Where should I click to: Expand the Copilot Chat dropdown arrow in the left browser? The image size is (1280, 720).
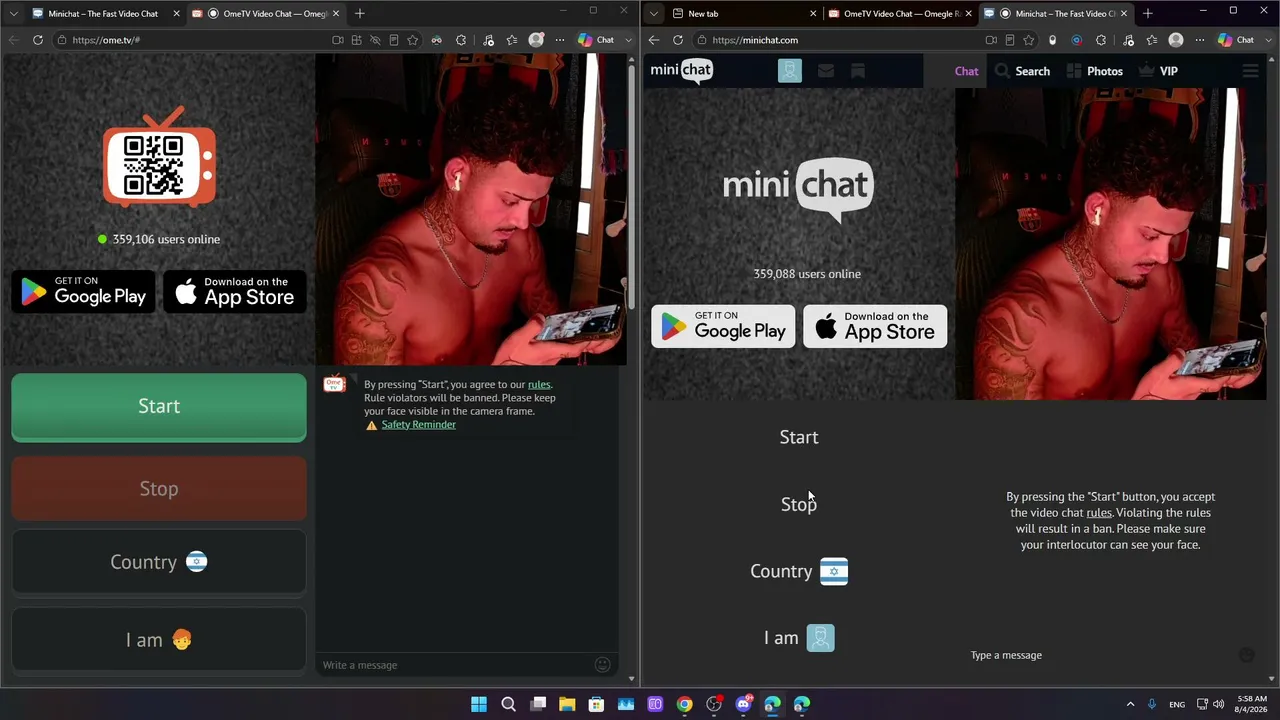point(628,40)
